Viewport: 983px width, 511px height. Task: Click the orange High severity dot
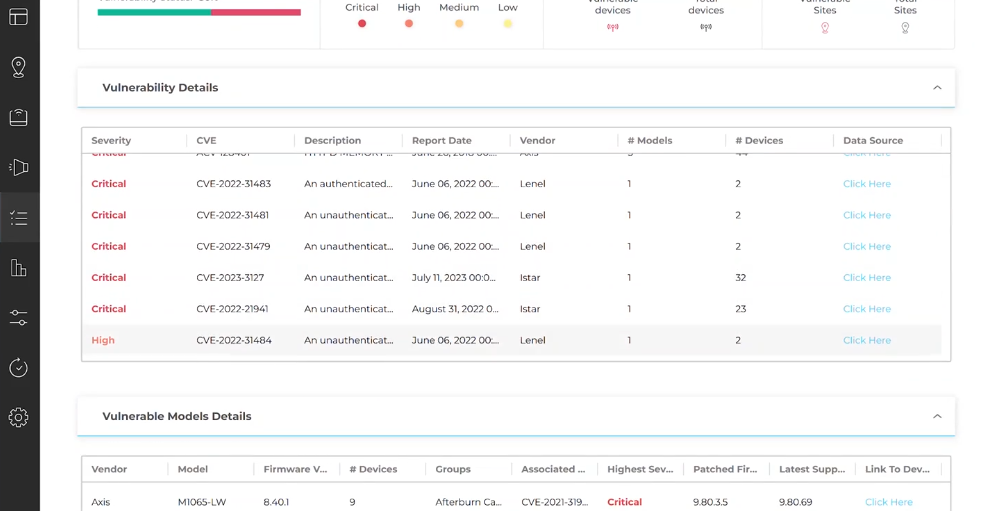[409, 24]
